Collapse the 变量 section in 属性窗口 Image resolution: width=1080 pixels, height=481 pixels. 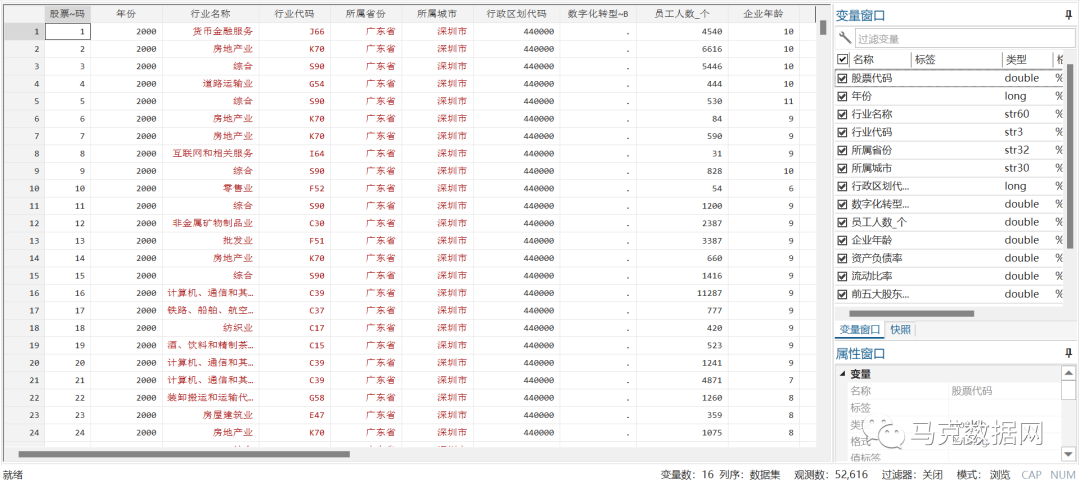click(x=842, y=374)
